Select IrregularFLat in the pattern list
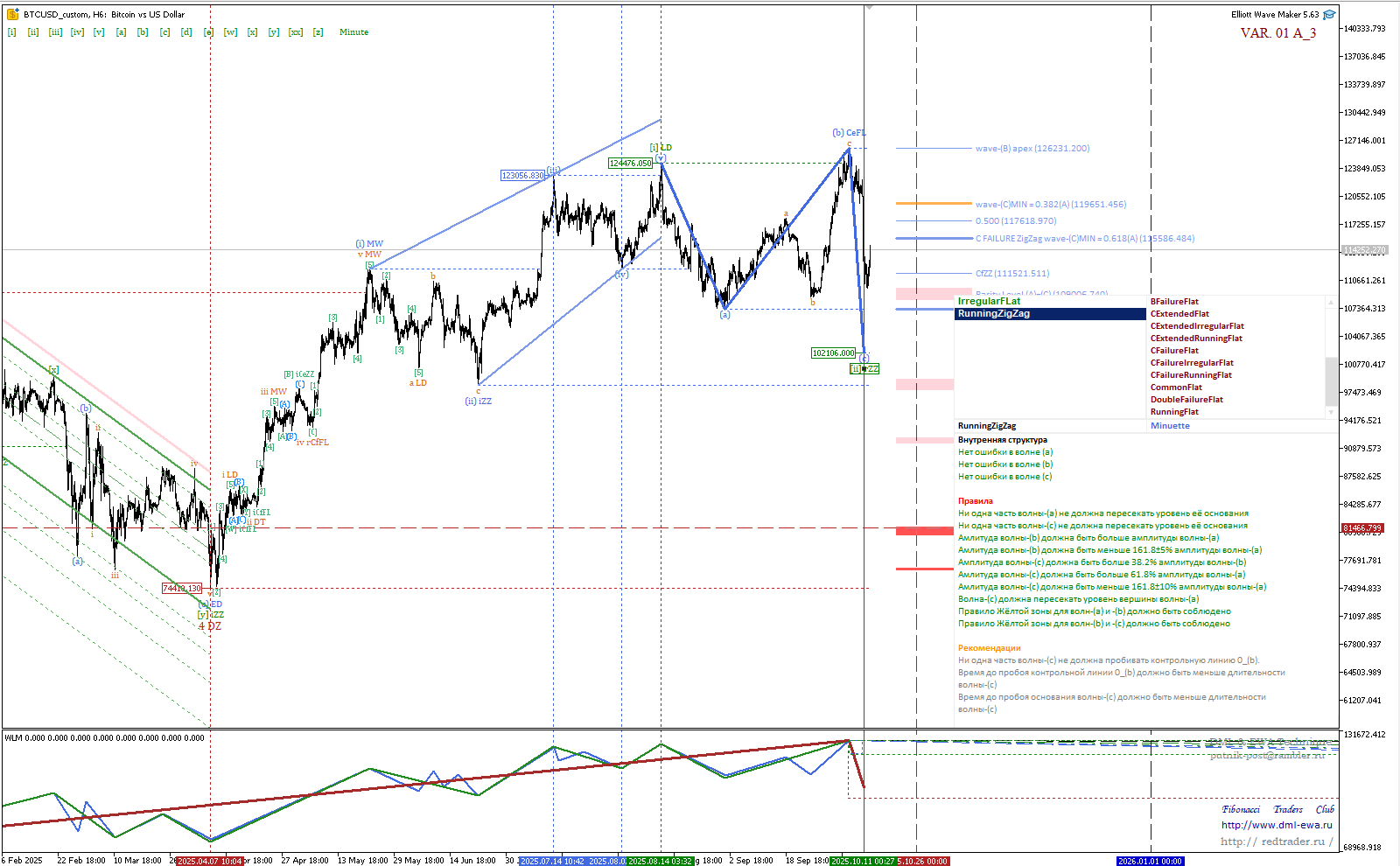This screenshot has height=866, width=1400. point(989,302)
